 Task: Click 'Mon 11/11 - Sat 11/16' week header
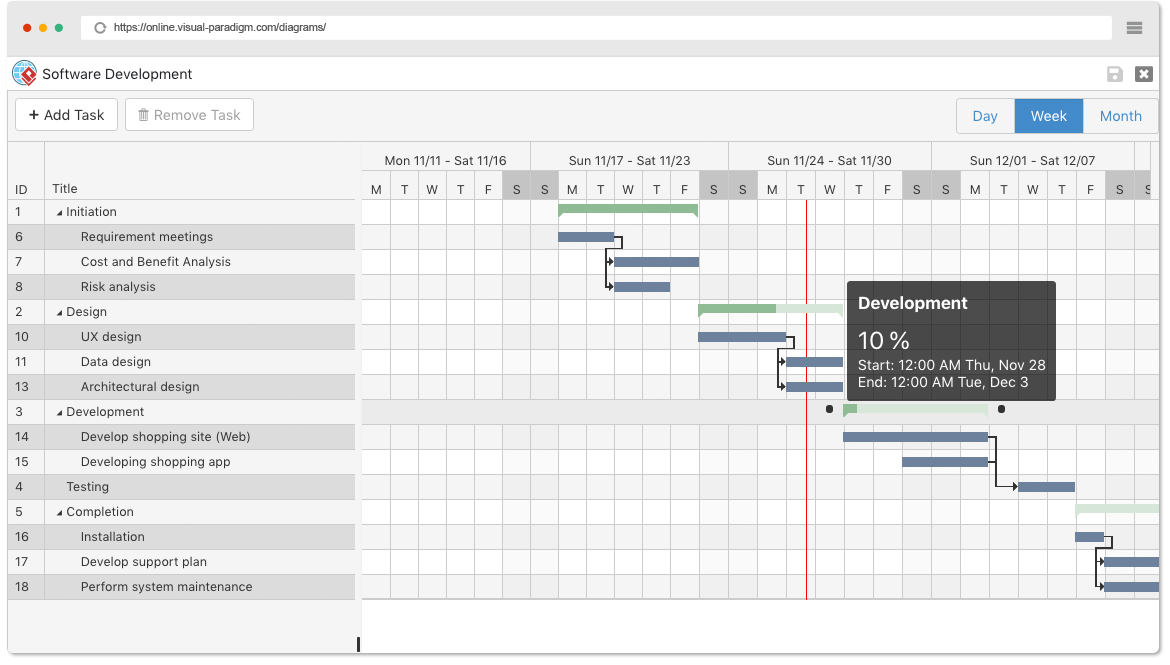coord(445,160)
